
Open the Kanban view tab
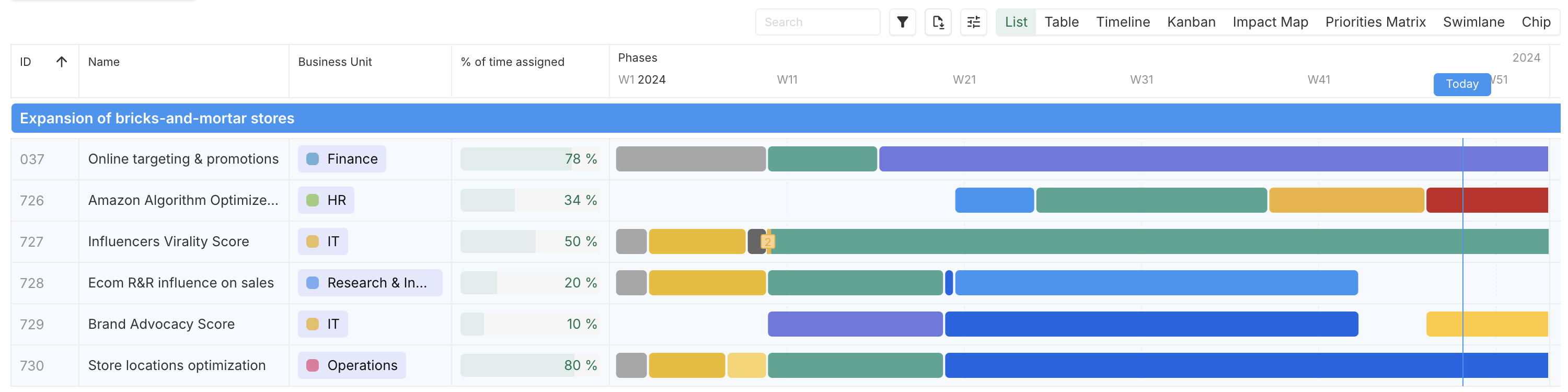click(1191, 22)
